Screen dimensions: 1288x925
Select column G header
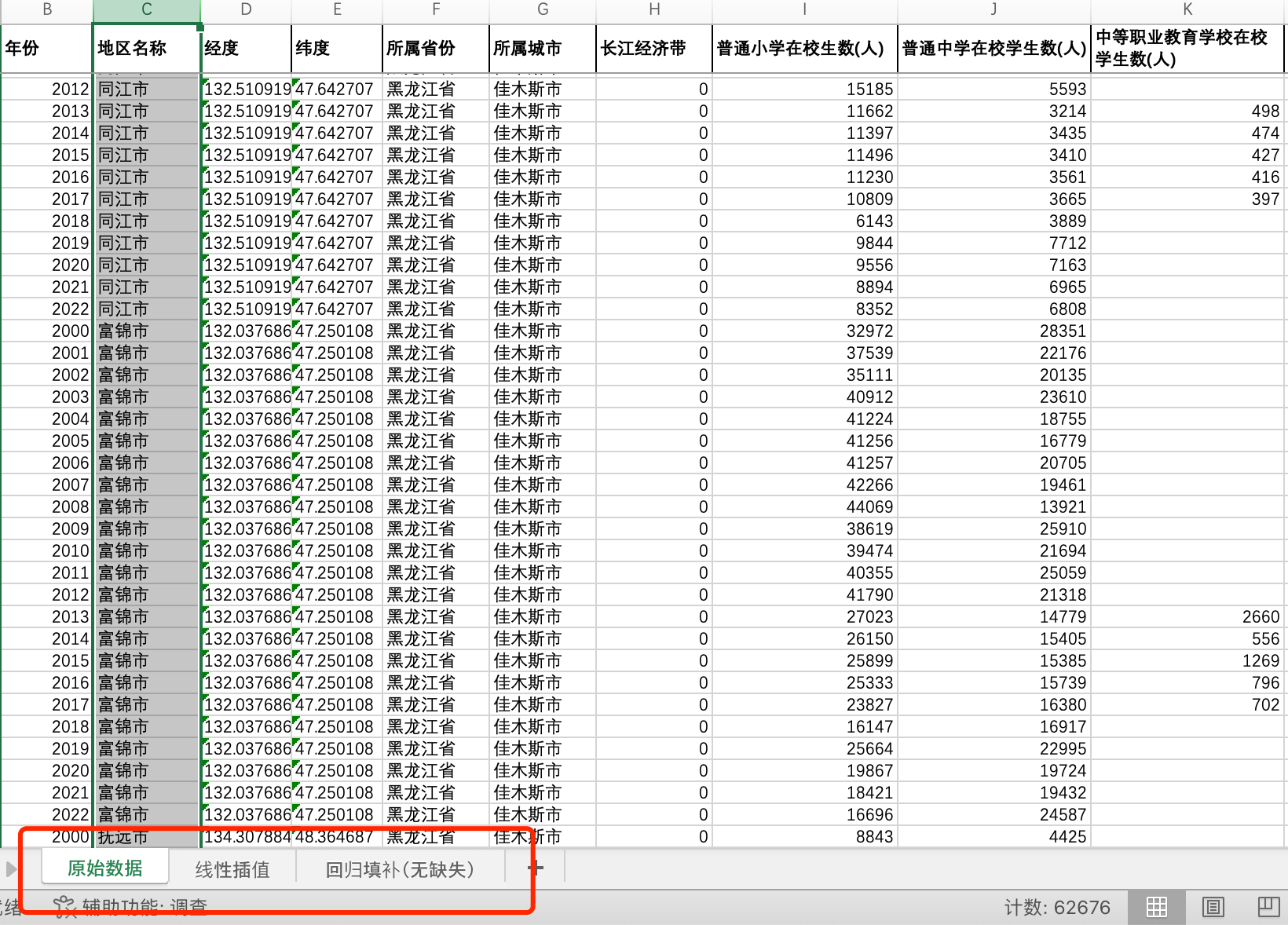[543, 10]
